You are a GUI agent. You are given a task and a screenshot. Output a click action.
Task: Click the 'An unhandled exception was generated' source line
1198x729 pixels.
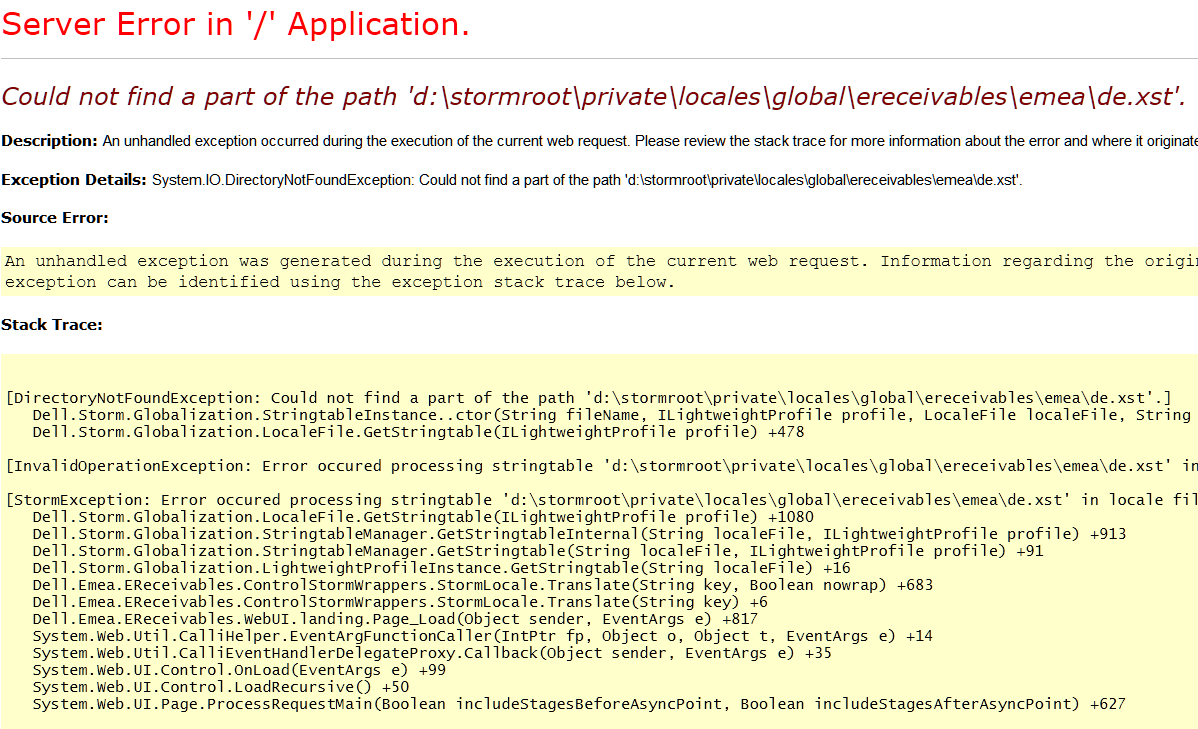(601, 261)
